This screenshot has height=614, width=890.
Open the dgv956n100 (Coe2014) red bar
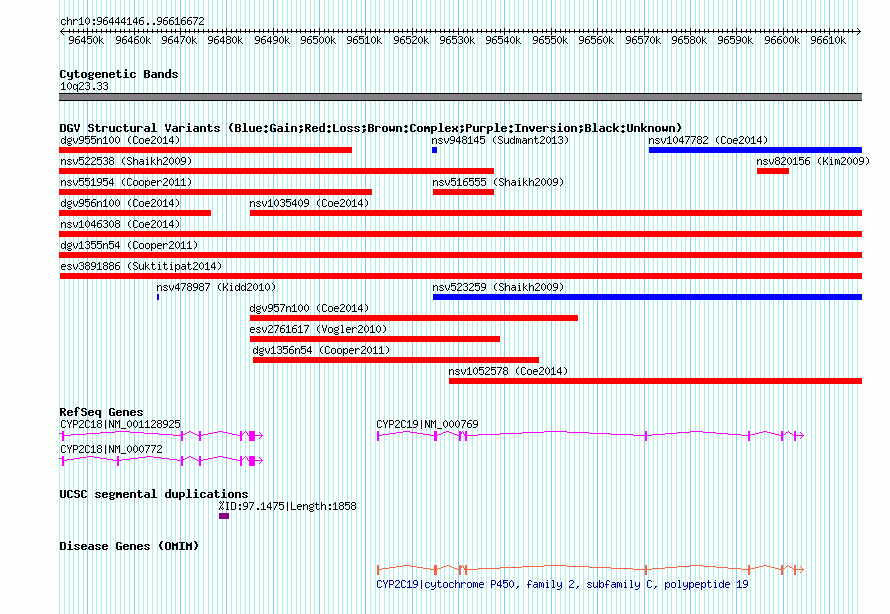click(x=135, y=213)
